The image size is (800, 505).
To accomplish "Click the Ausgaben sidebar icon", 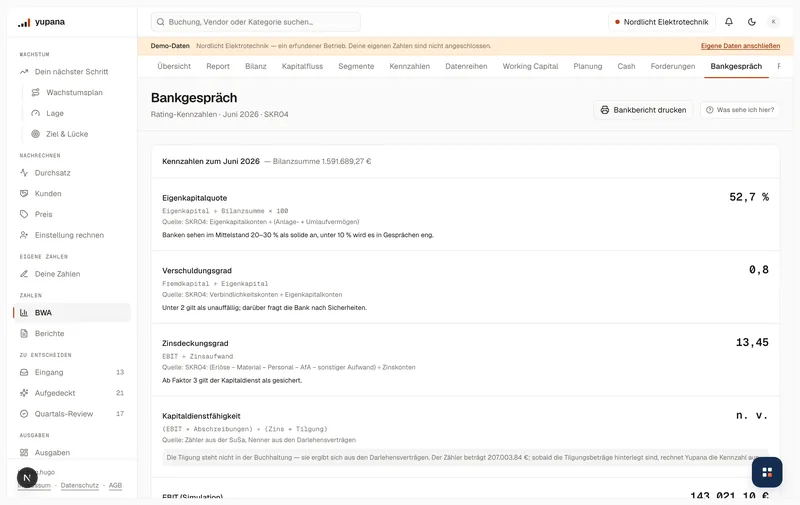I will coord(24,452).
